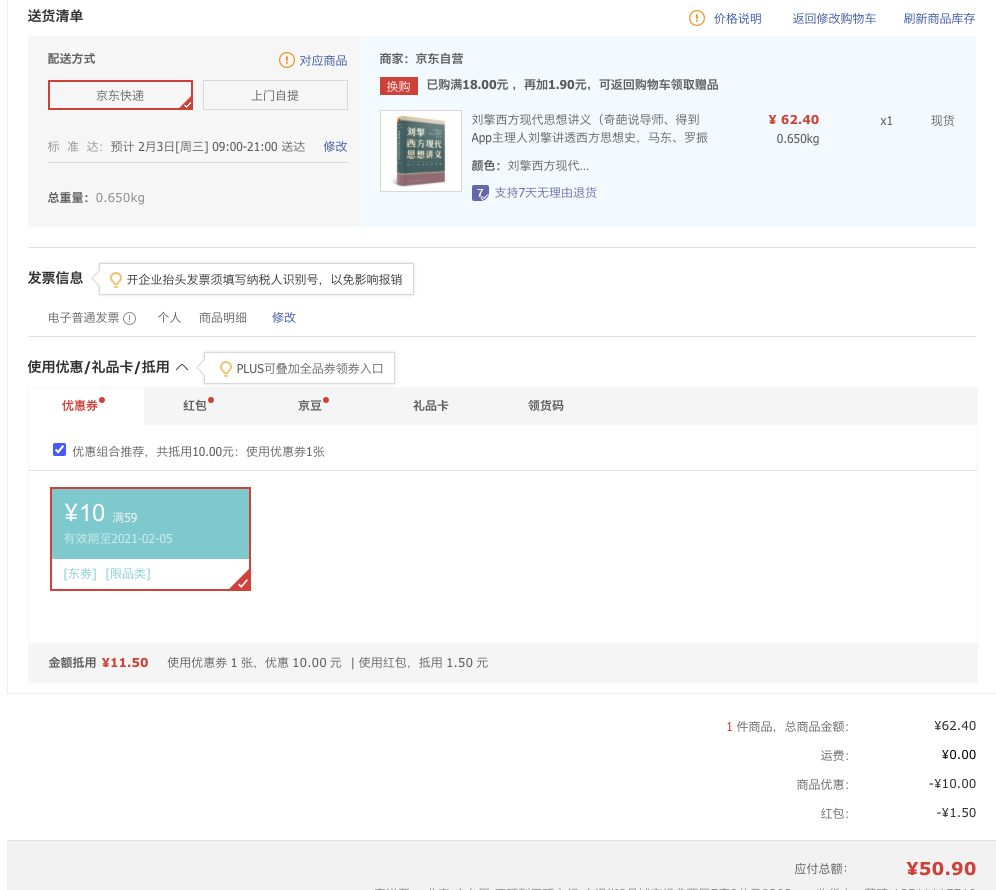Click the 商品优惠 -¥10.00 amount
The width and height of the screenshot is (996, 890).
952,783
